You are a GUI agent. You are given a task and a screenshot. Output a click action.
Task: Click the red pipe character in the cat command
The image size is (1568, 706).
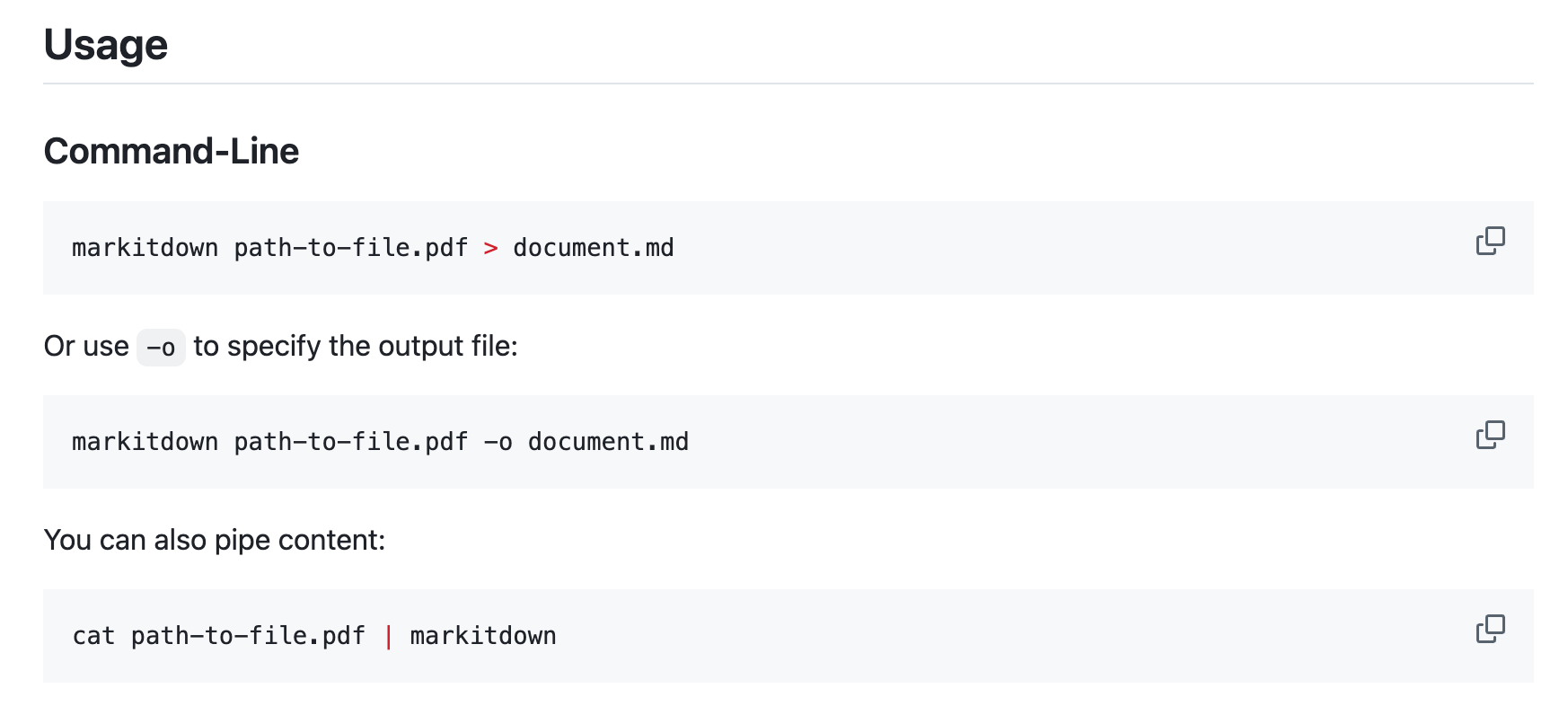(388, 637)
